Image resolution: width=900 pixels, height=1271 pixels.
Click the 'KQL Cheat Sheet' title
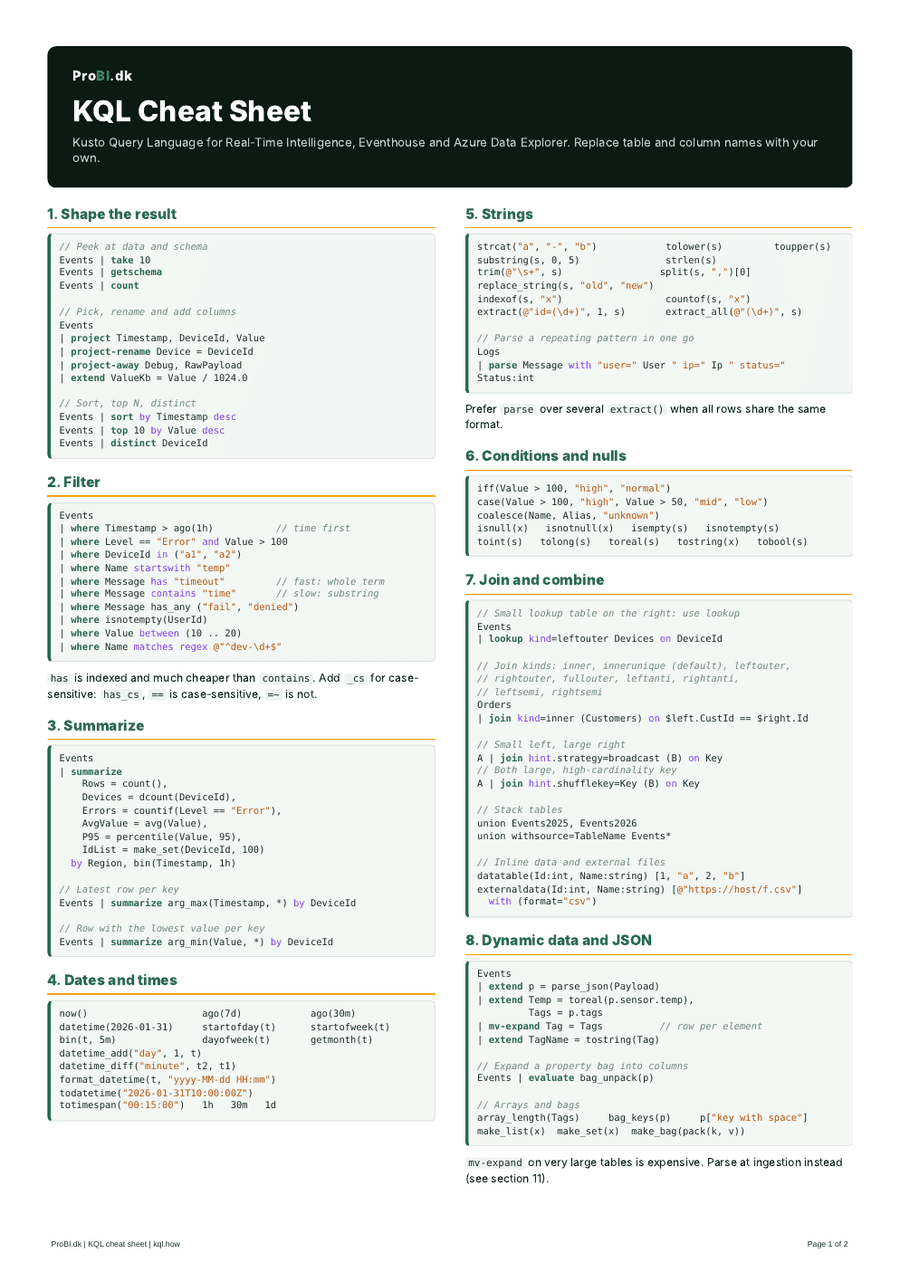pos(192,110)
